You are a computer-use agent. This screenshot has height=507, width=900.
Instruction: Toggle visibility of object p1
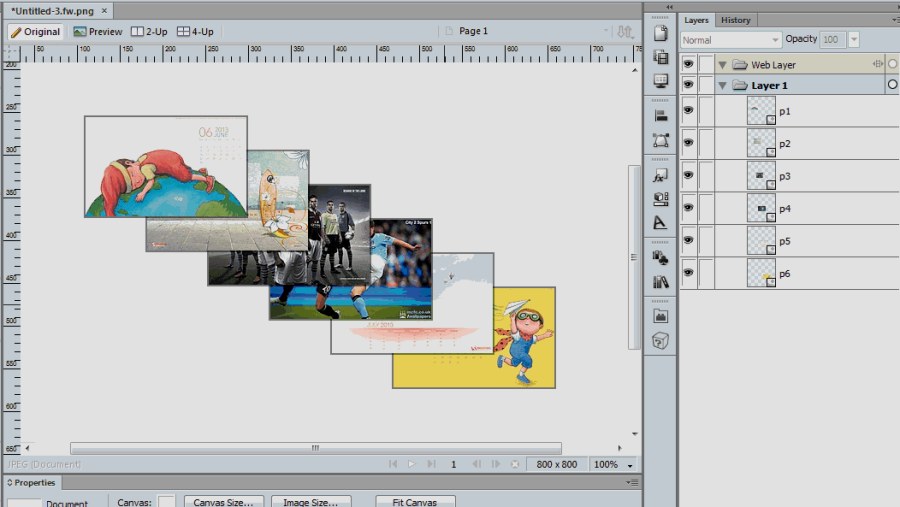[x=688, y=110]
